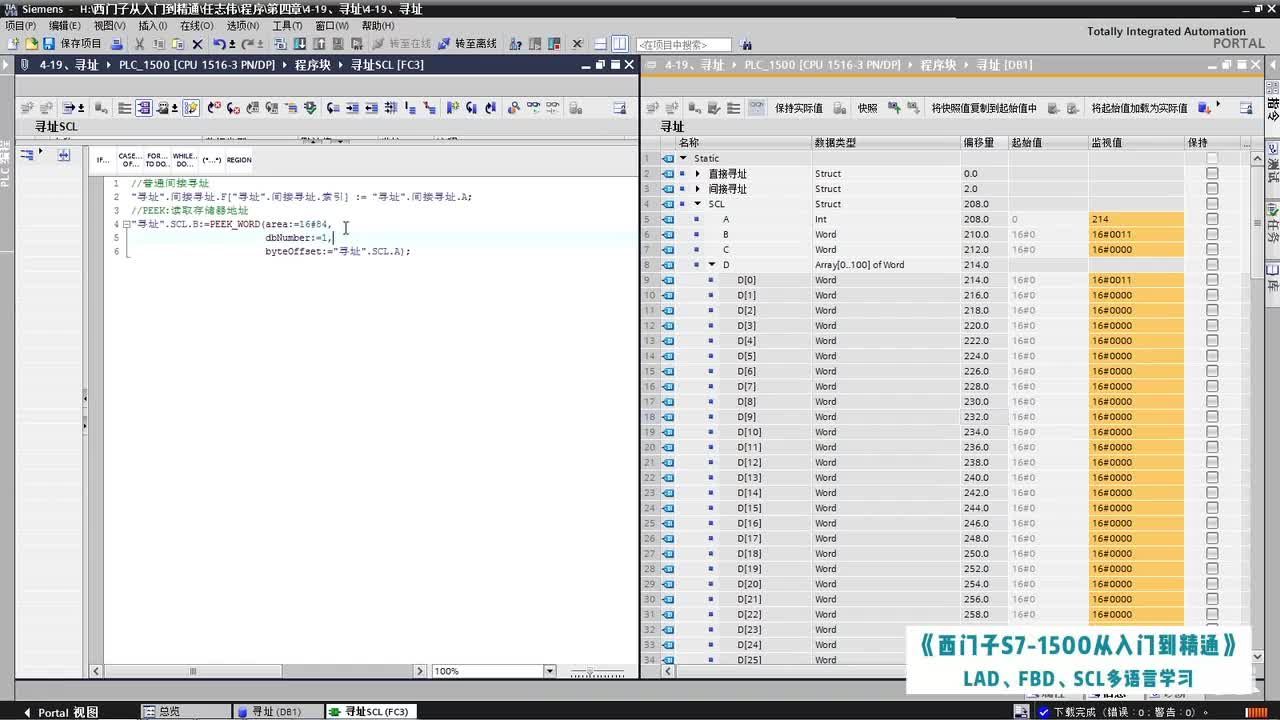Click binoculars search icon beside search field

(746, 44)
